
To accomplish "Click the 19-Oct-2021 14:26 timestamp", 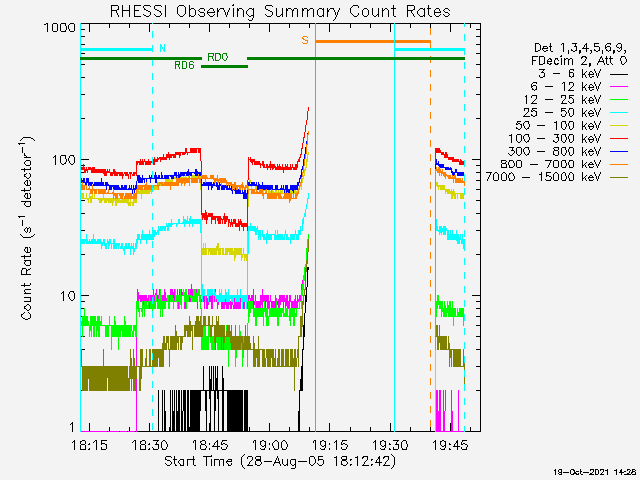I will coord(595,472).
